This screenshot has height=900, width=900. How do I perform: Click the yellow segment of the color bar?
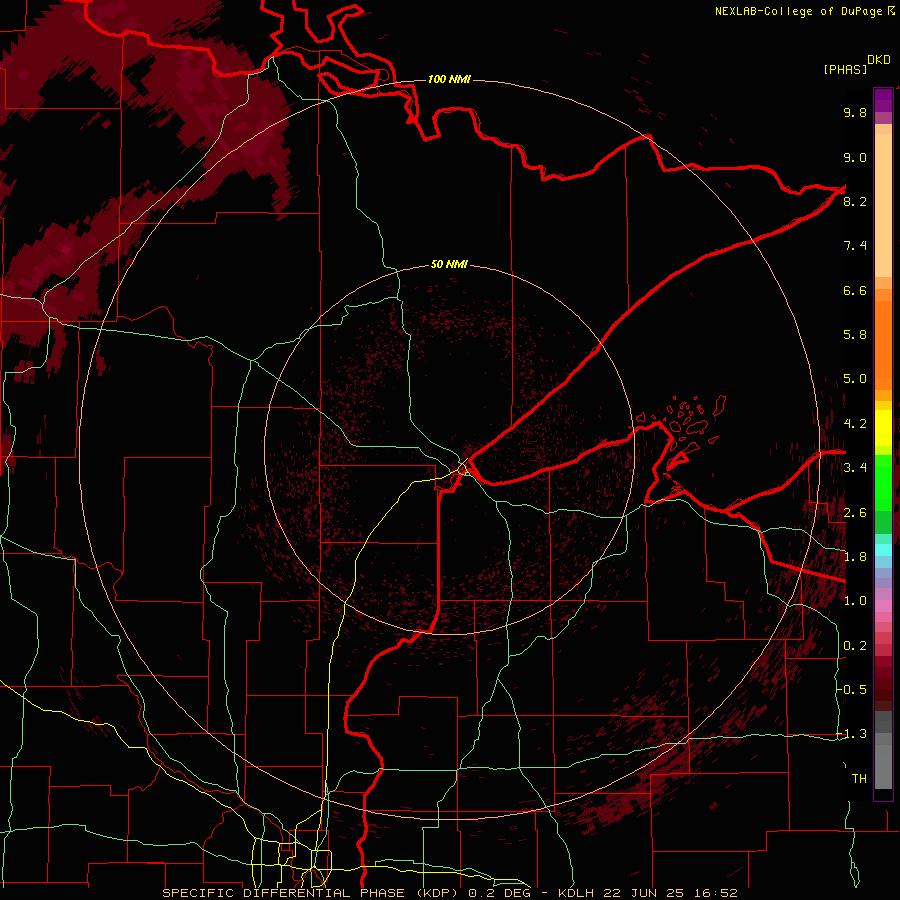[883, 428]
